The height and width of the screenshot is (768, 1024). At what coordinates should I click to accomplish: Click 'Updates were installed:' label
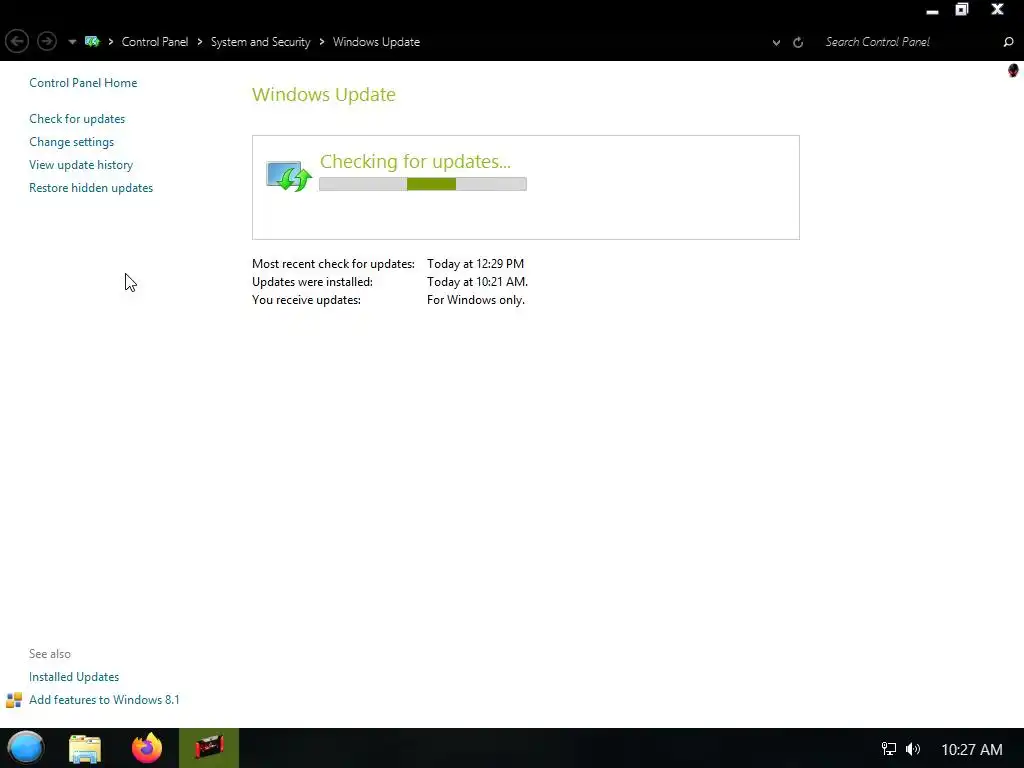click(x=312, y=282)
